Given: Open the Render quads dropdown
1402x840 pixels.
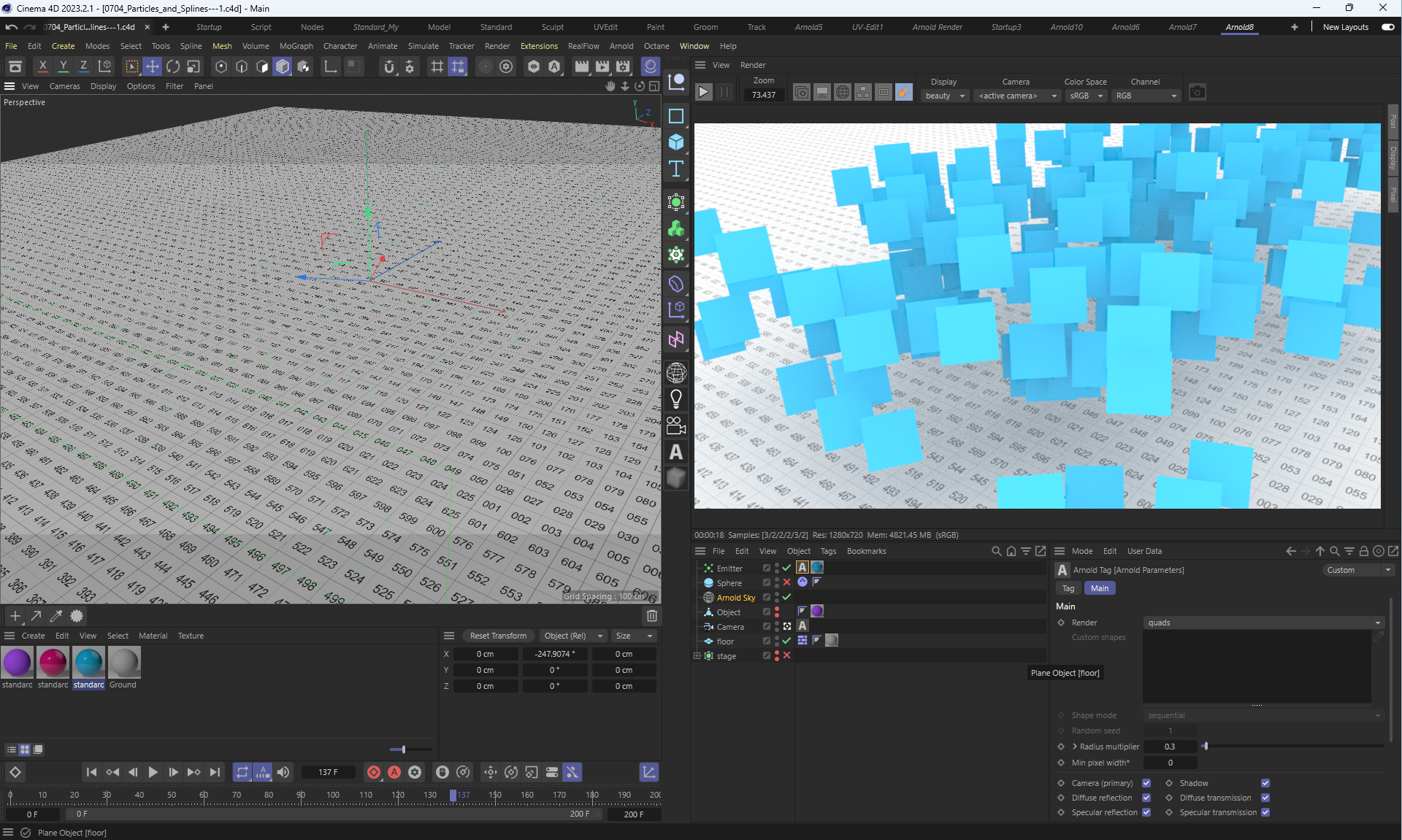Looking at the screenshot, I should click(x=1263, y=623).
